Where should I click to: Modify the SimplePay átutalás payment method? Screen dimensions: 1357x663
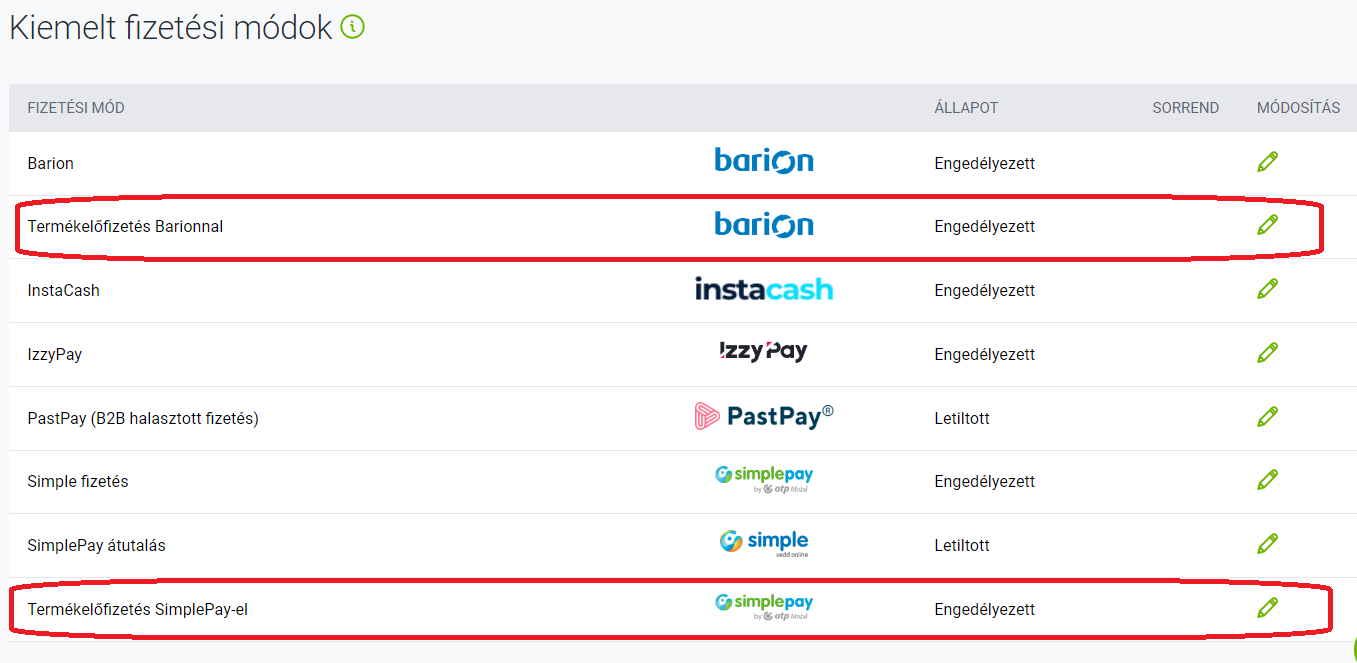point(1268,544)
